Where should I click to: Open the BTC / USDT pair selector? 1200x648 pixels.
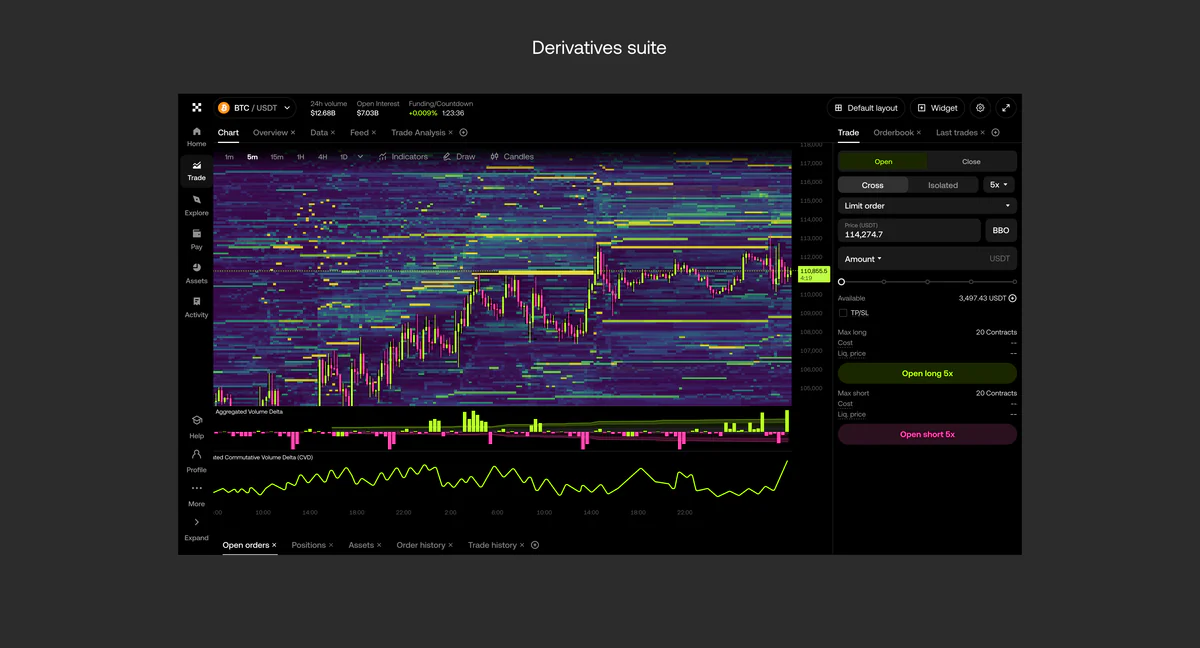click(x=254, y=108)
